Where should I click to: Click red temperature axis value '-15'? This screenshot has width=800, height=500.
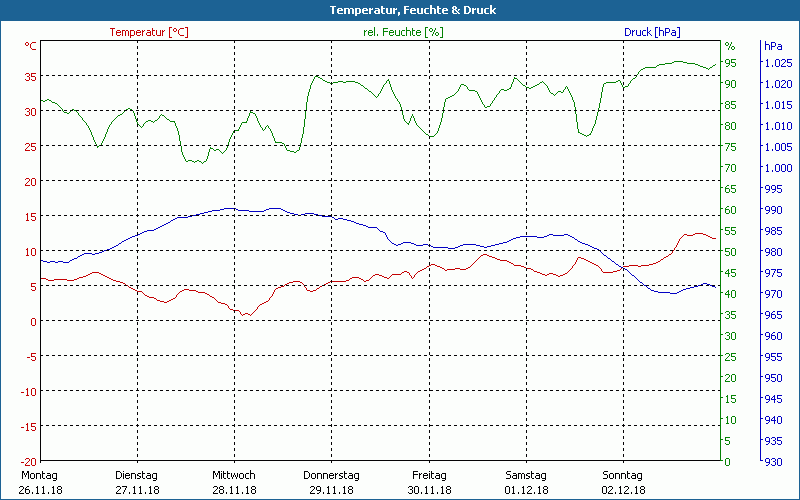point(29,427)
